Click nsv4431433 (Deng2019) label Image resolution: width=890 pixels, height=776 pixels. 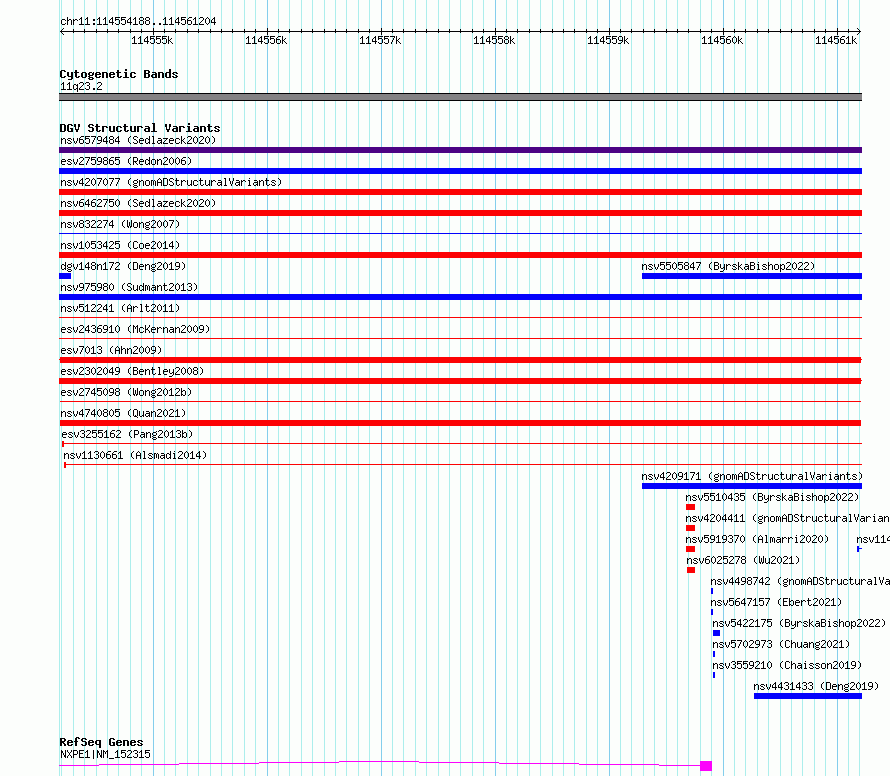[816, 686]
